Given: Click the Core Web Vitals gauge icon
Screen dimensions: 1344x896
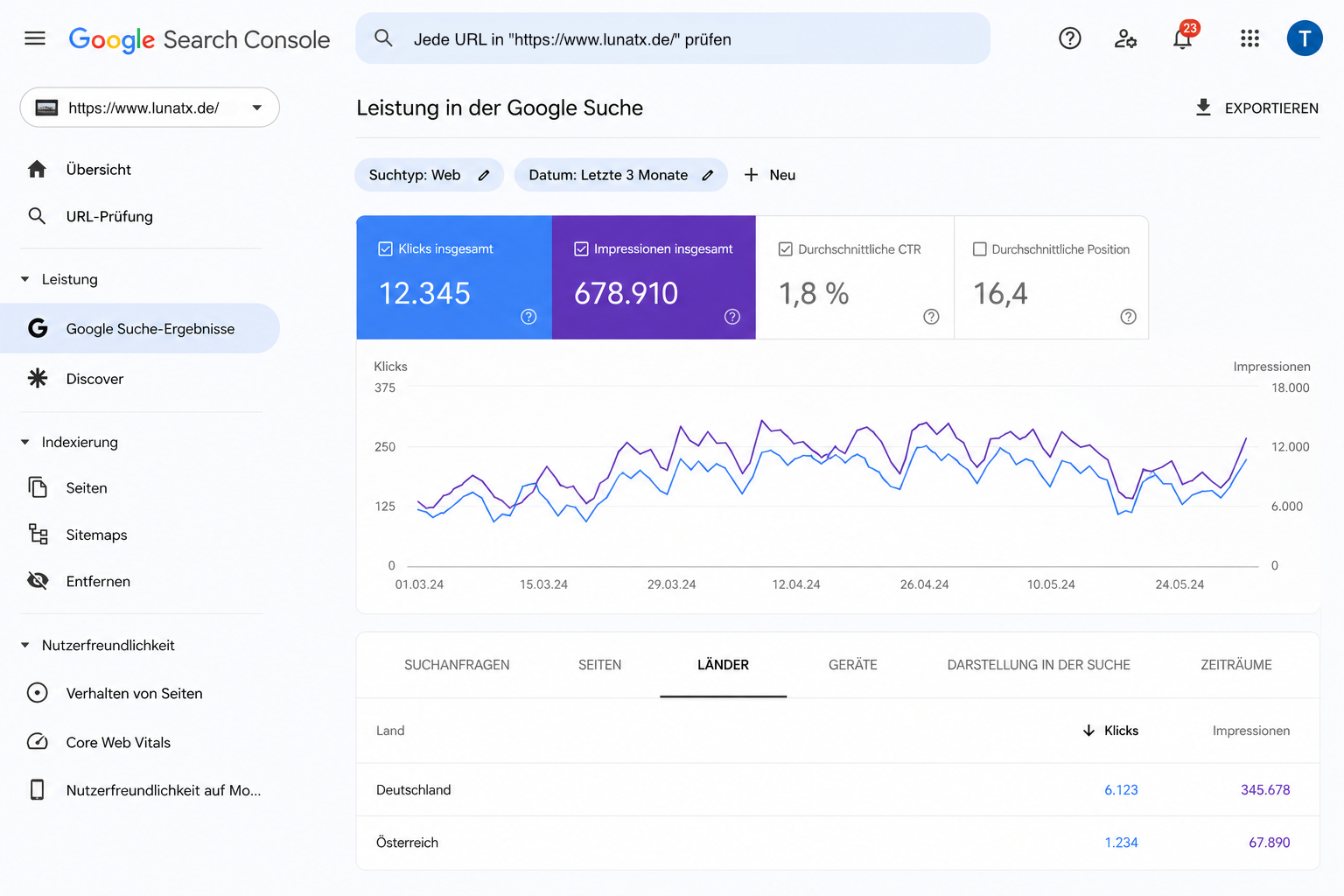Looking at the screenshot, I should click(x=38, y=742).
